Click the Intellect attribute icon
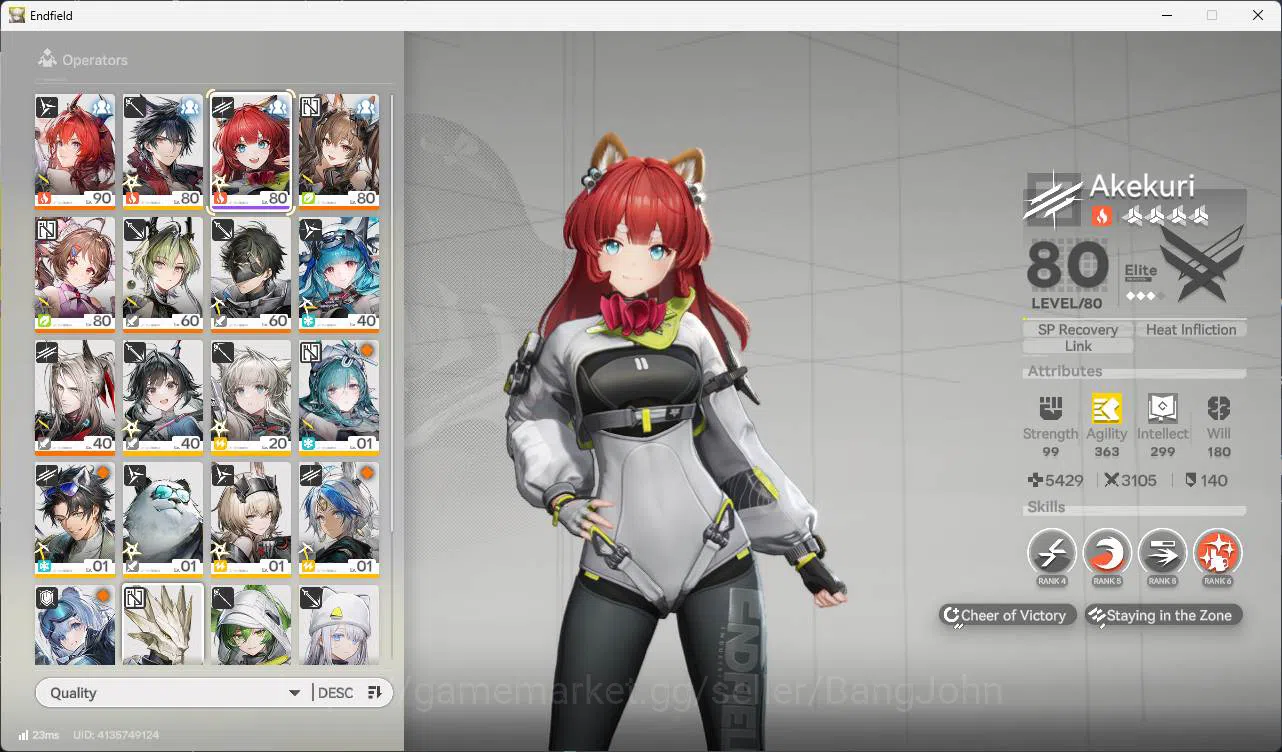This screenshot has width=1282, height=752. [1162, 408]
